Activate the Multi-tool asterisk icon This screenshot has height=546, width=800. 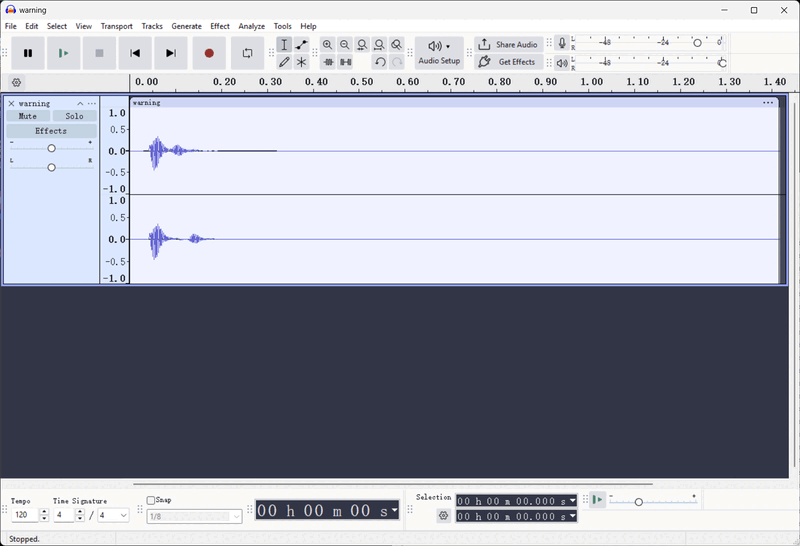coord(301,62)
